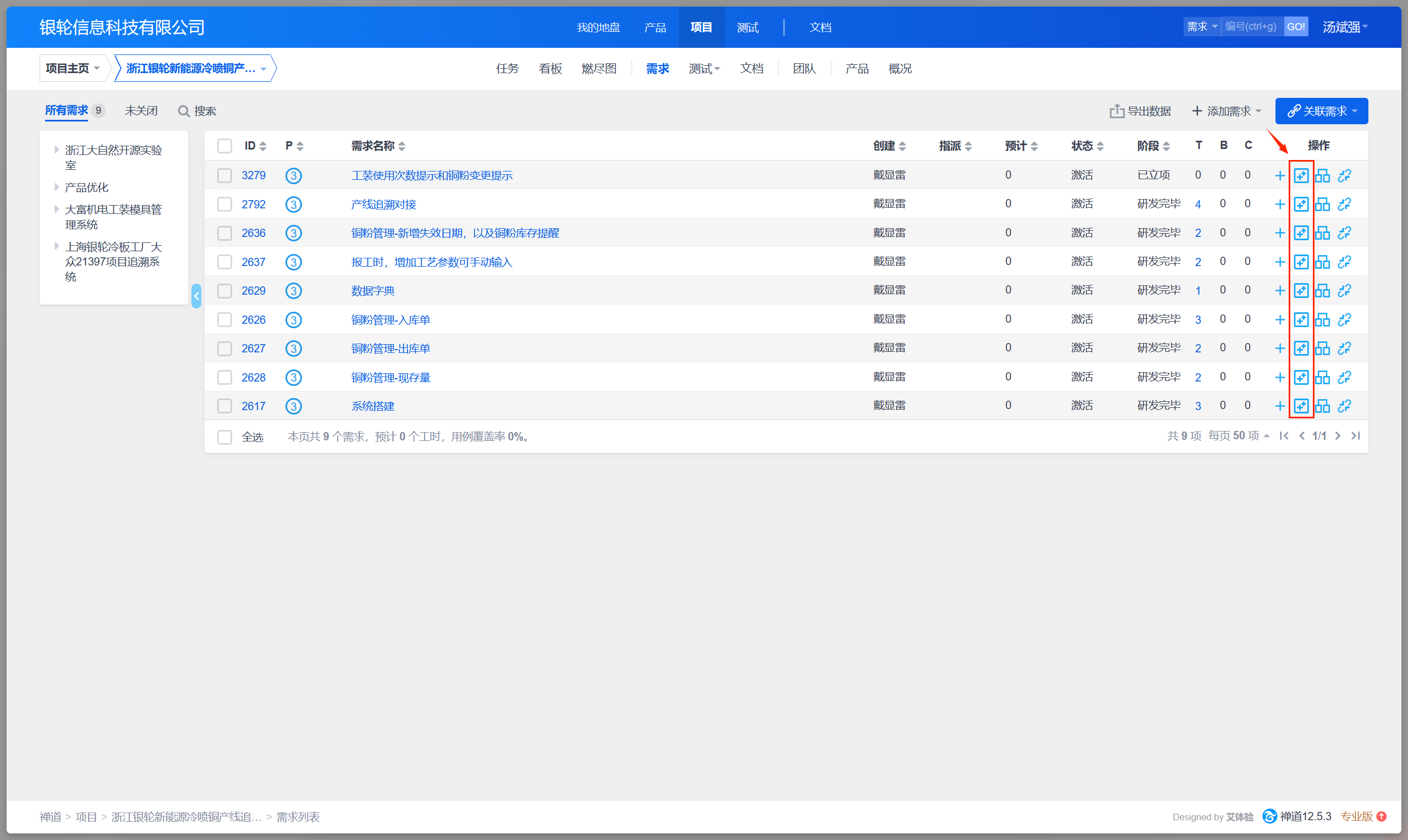The image size is (1408, 840).
Task: Check the select-all 全选 checkbox
Action: coord(225,437)
